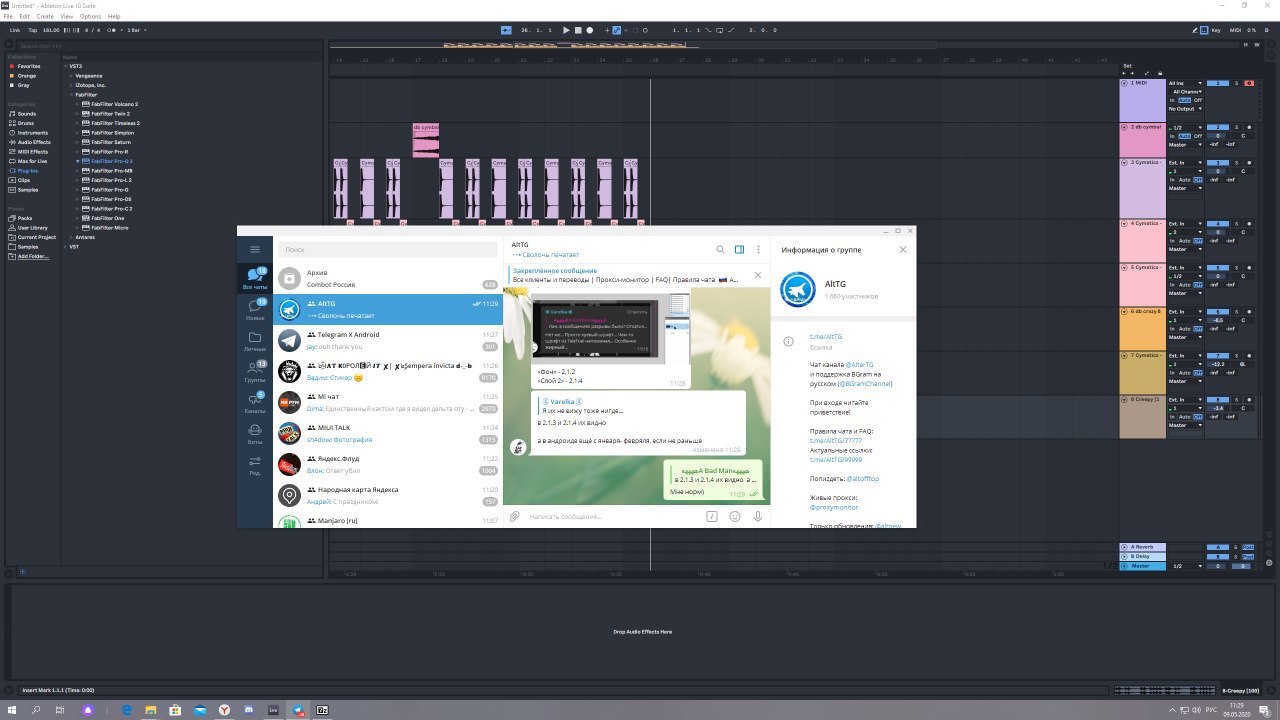Open Ableton's Create menu

pyautogui.click(x=45, y=16)
